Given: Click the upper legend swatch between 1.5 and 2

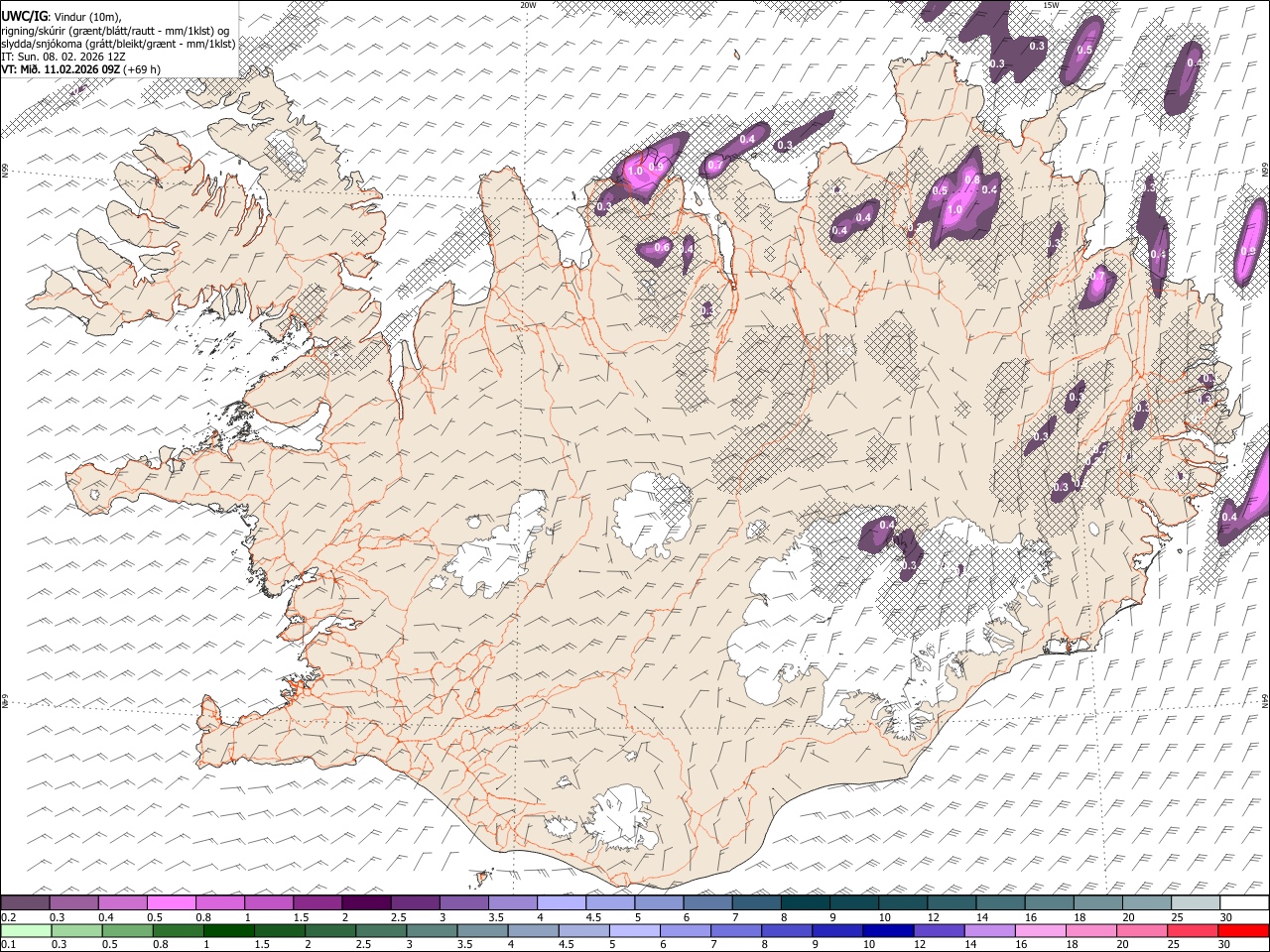Looking at the screenshot, I should [317, 902].
